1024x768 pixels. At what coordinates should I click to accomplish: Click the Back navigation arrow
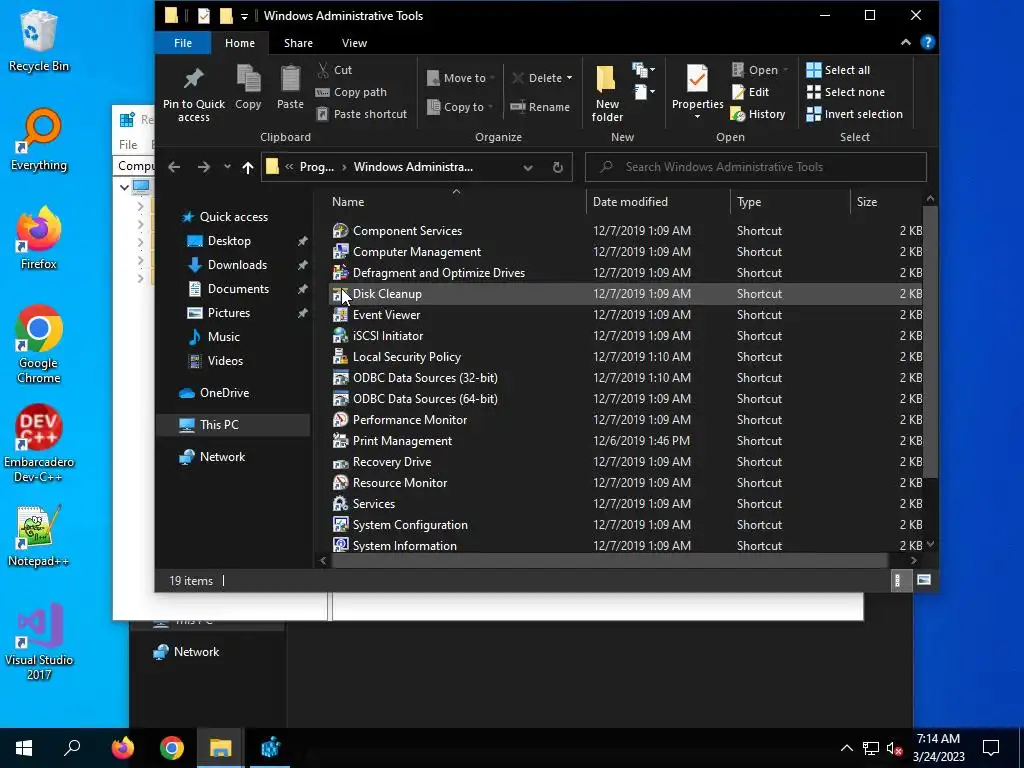coord(174,167)
